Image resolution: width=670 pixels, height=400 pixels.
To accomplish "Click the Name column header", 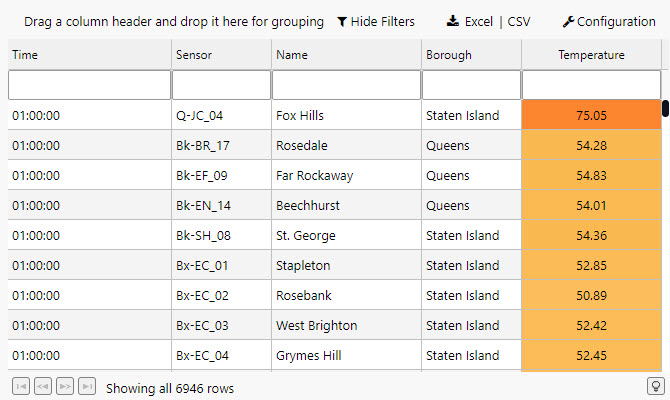I will pos(292,55).
